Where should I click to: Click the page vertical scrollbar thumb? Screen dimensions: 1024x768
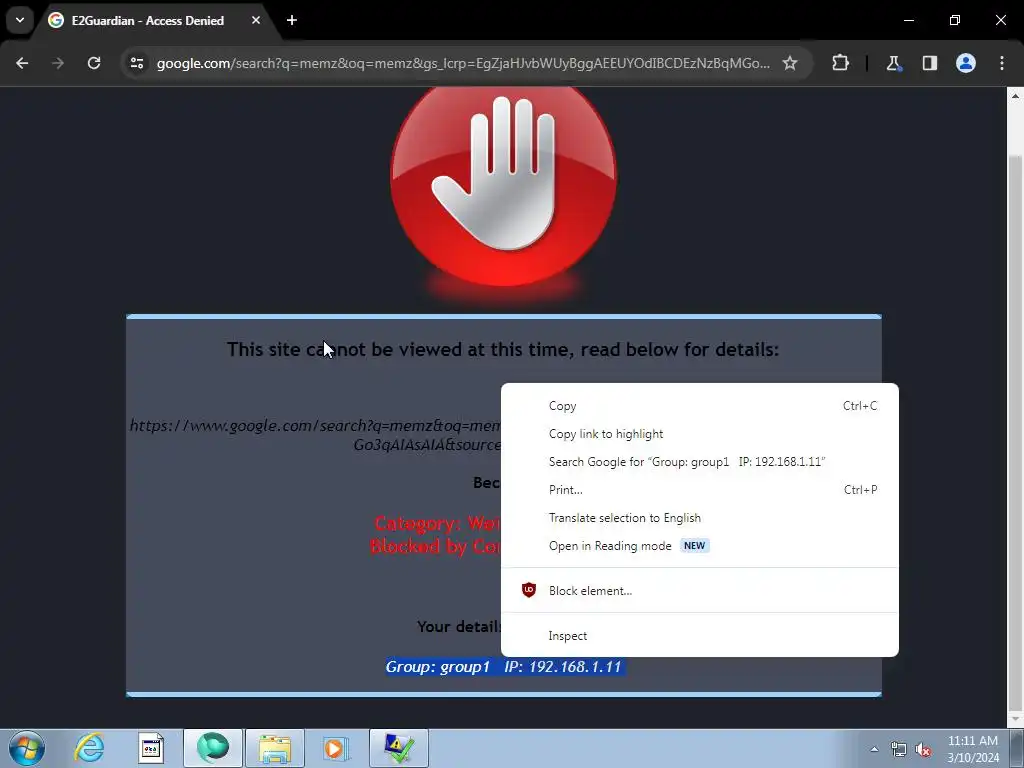pos(1015,431)
